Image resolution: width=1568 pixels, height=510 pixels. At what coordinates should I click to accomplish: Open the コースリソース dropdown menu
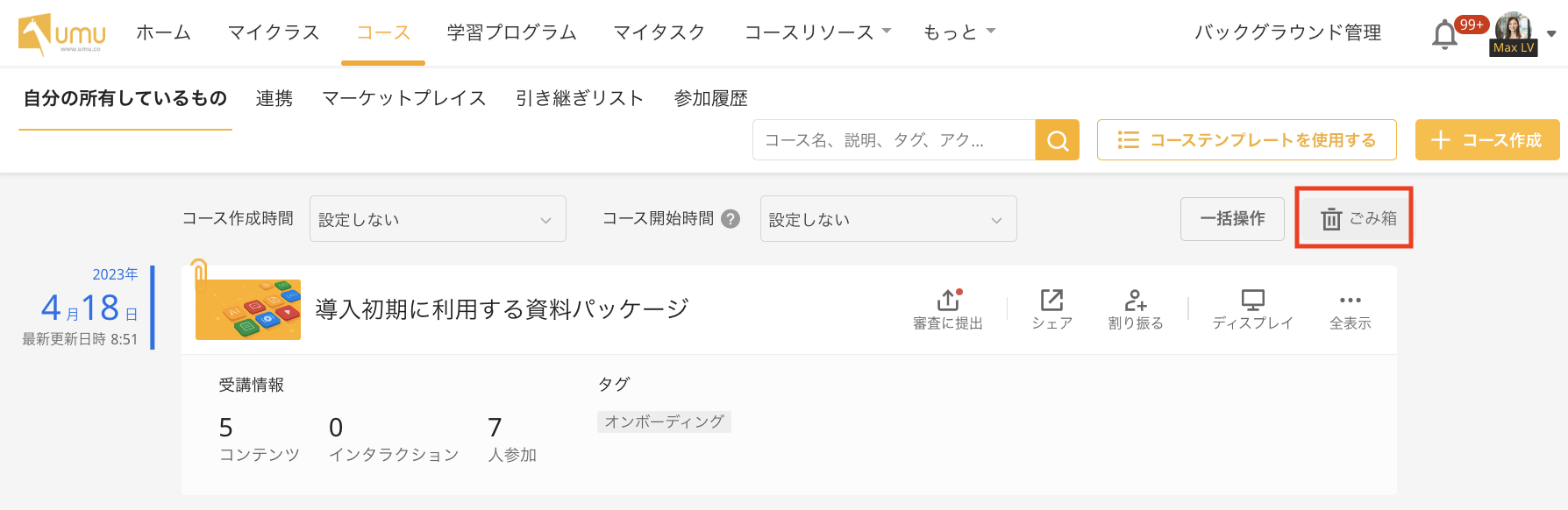click(x=817, y=32)
